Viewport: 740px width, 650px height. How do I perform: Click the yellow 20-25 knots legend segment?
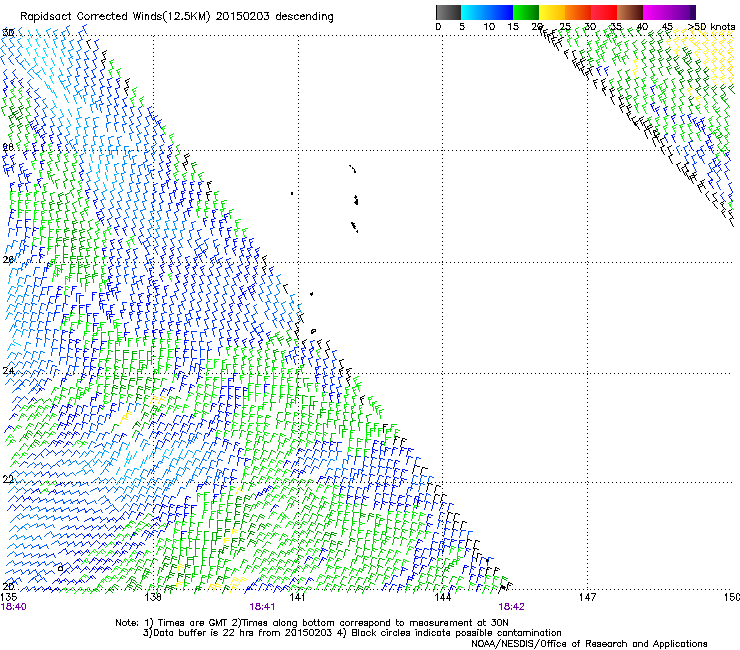tap(552, 12)
